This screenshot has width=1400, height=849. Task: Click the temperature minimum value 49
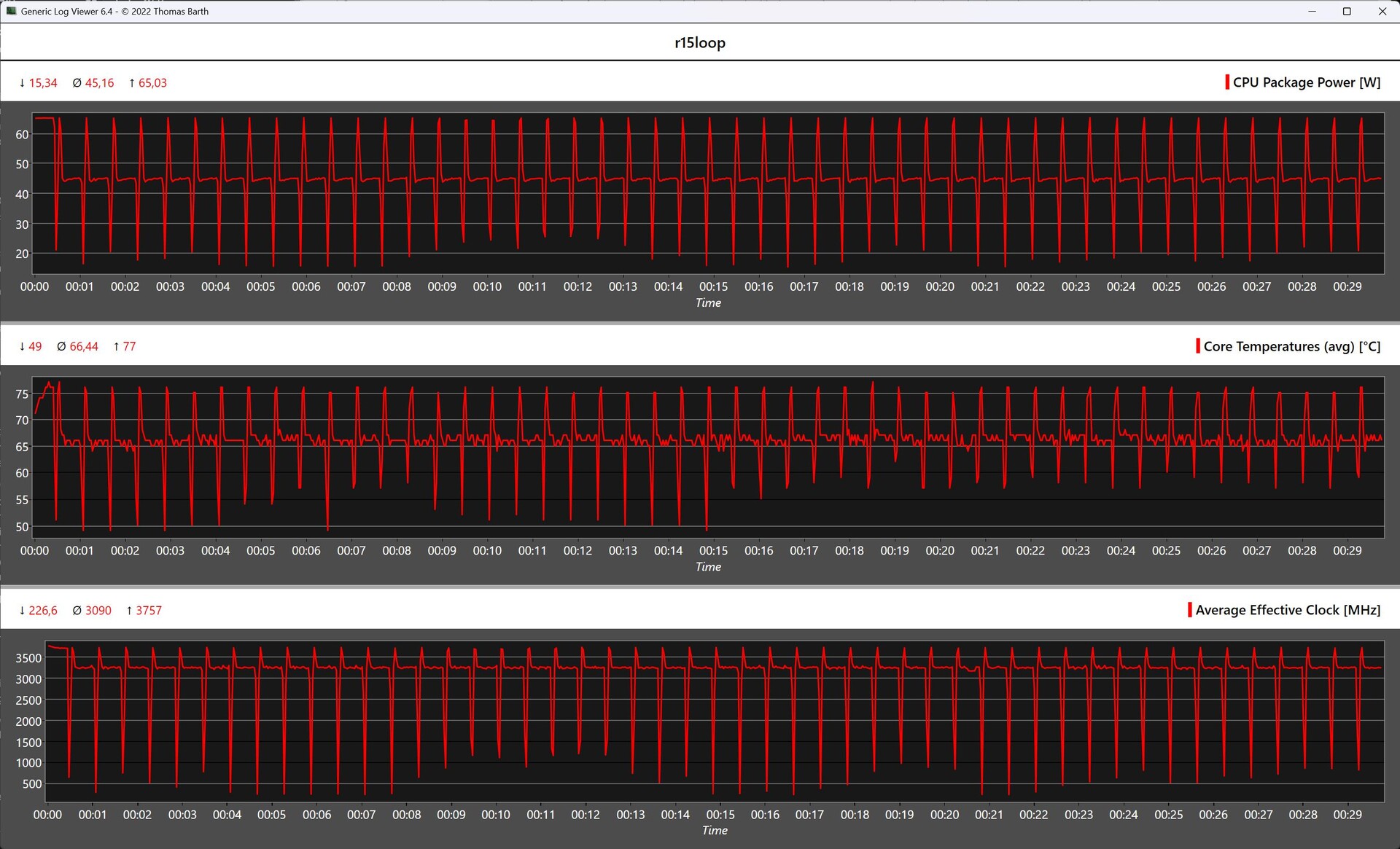tap(35, 347)
